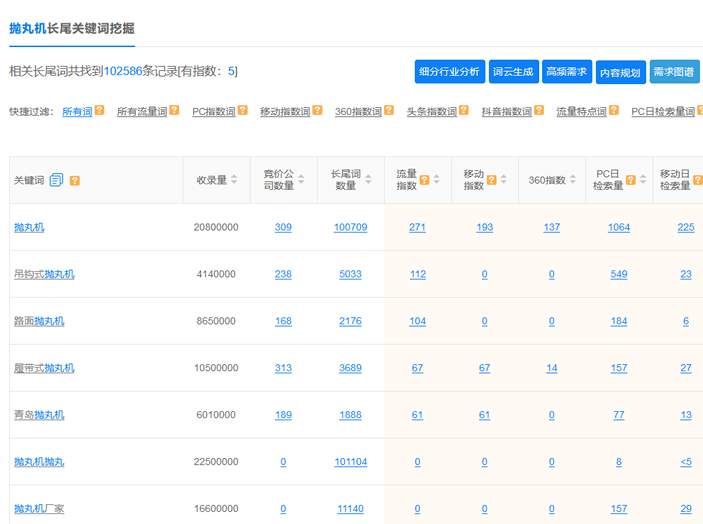This screenshot has width=703, height=524.
Task: Click mobile index 193
Action: [x=485, y=227]
